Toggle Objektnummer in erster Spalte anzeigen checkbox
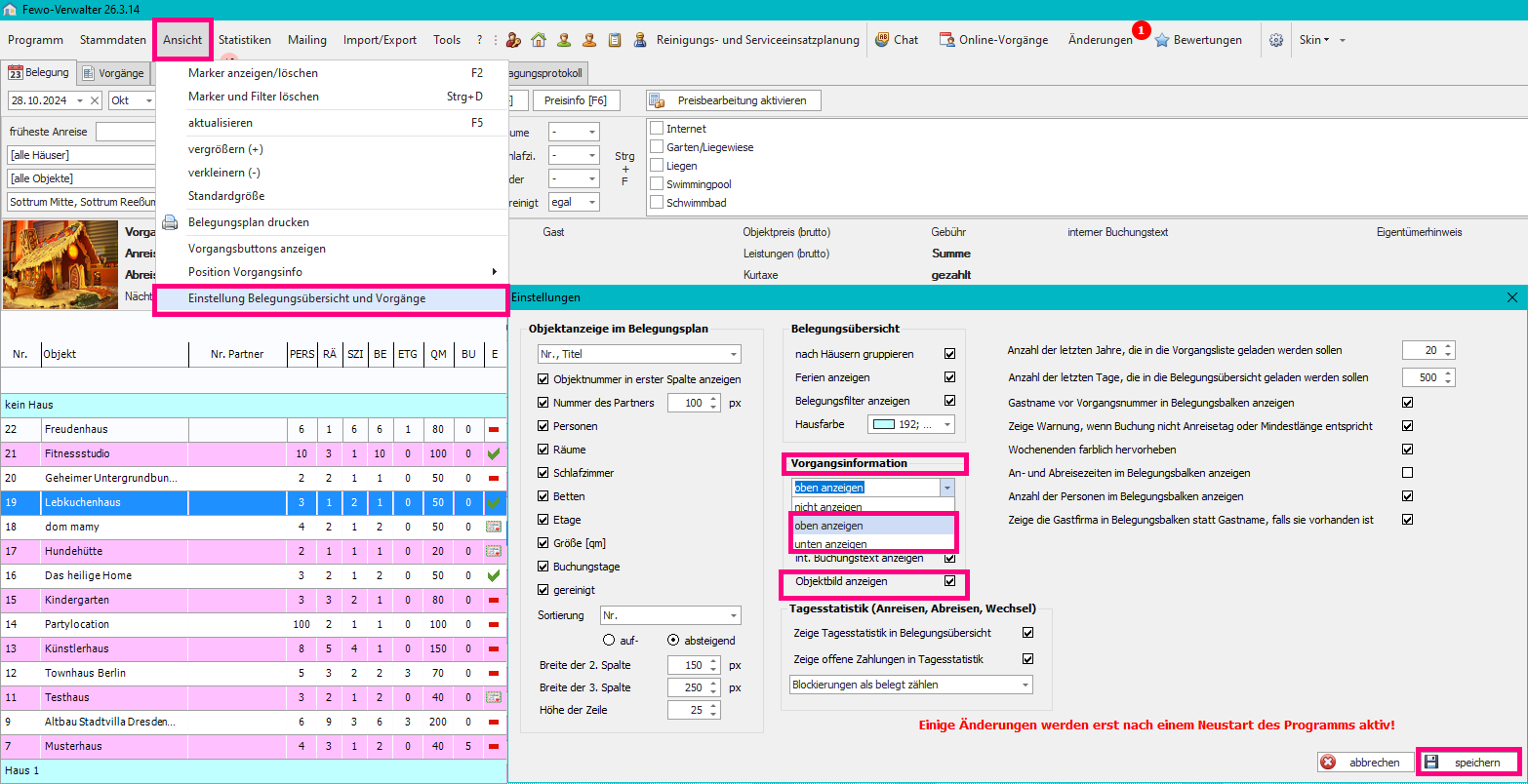 [543, 379]
